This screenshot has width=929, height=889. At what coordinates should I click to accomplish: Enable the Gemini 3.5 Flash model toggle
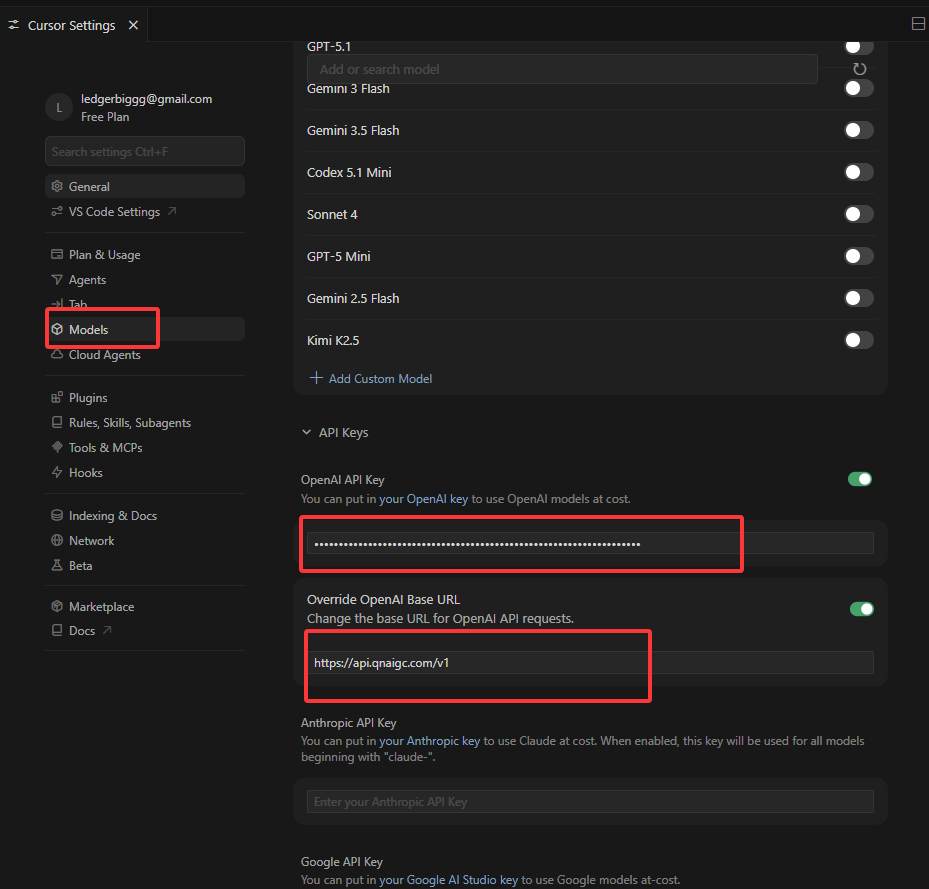858,130
